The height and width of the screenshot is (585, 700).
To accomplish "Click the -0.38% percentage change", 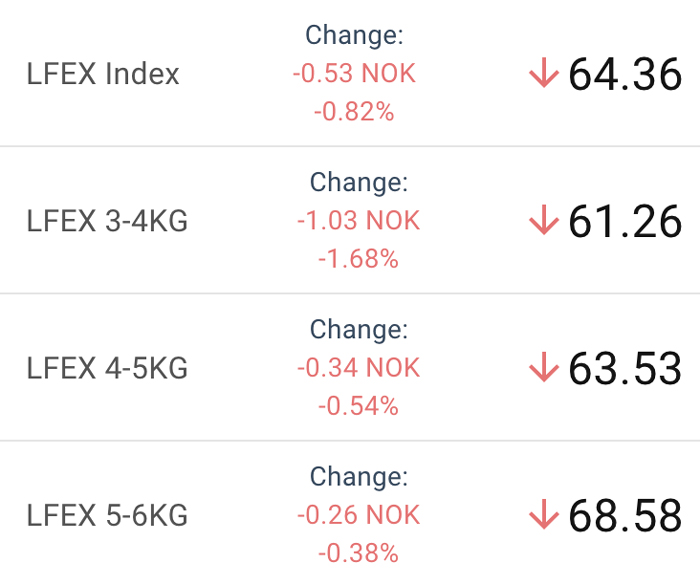I will pyautogui.click(x=358, y=553).
